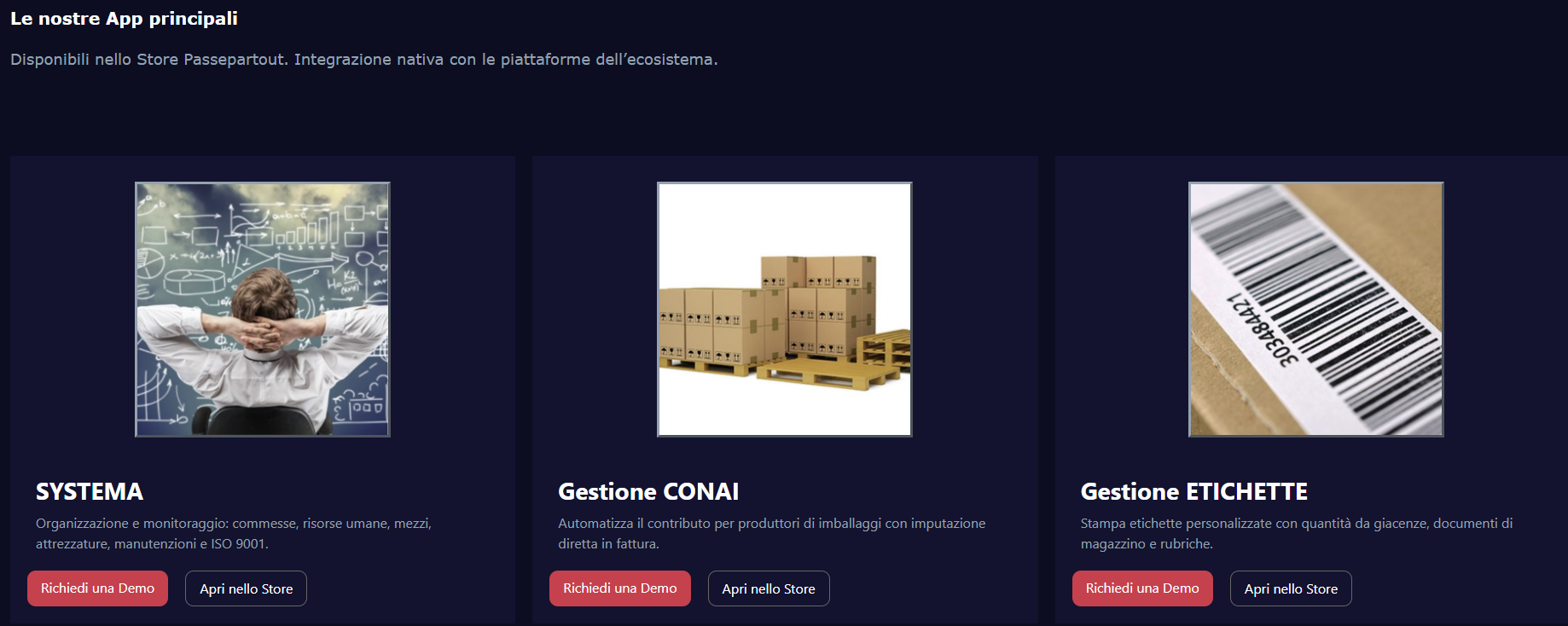
Task: Click the SYSTEMA description about ISO 9001
Action: [234, 533]
